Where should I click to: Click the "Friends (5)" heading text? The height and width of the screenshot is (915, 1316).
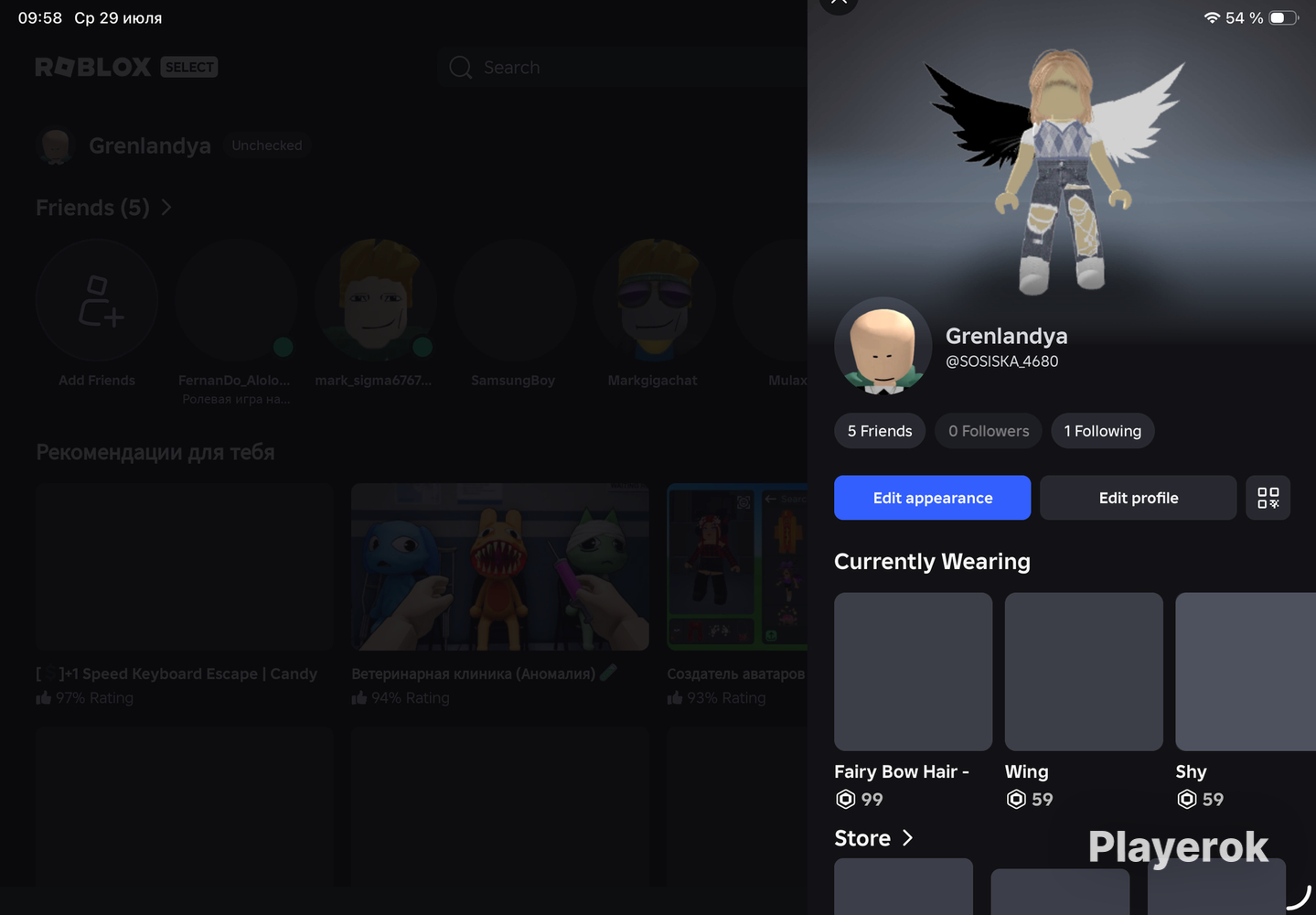(x=92, y=208)
